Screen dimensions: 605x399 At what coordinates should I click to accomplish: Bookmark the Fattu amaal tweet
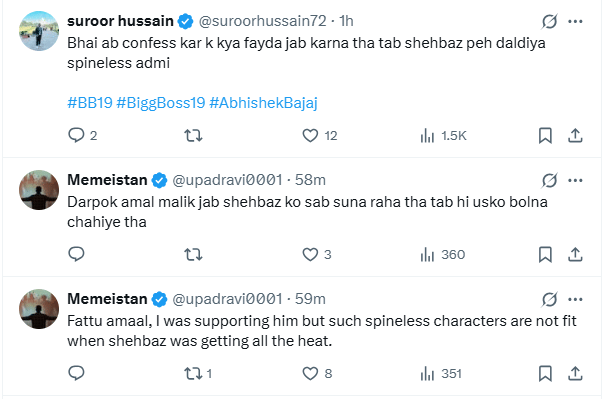(x=545, y=373)
